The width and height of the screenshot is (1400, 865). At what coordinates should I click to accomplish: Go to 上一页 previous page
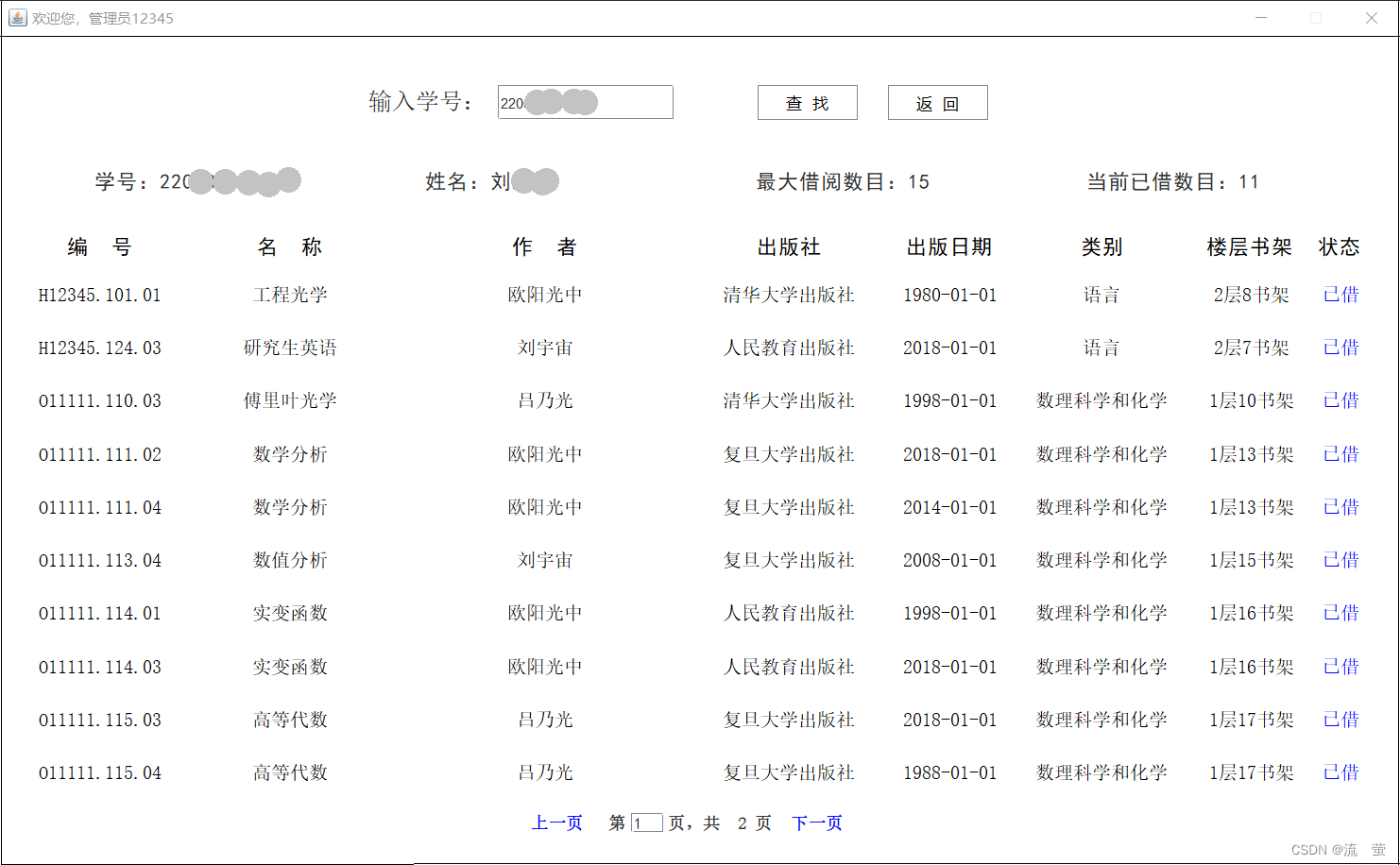(556, 823)
